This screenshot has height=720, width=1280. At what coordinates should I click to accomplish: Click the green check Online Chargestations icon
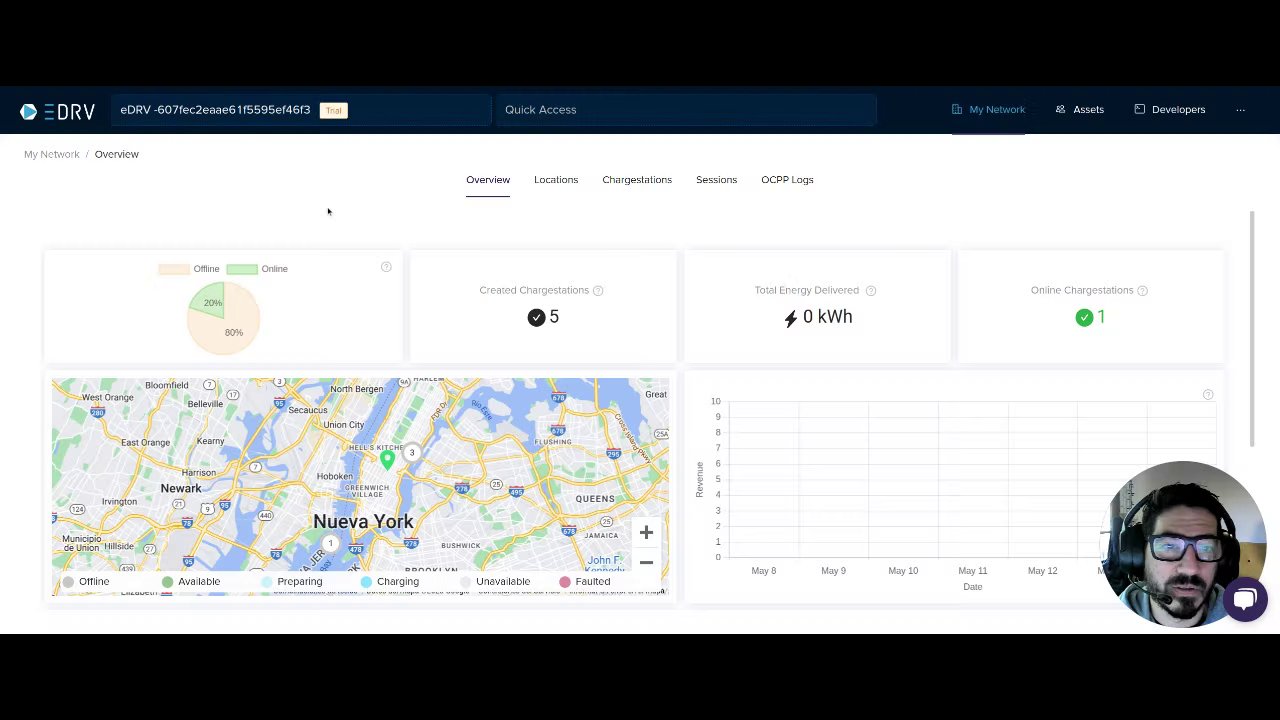point(1084,318)
